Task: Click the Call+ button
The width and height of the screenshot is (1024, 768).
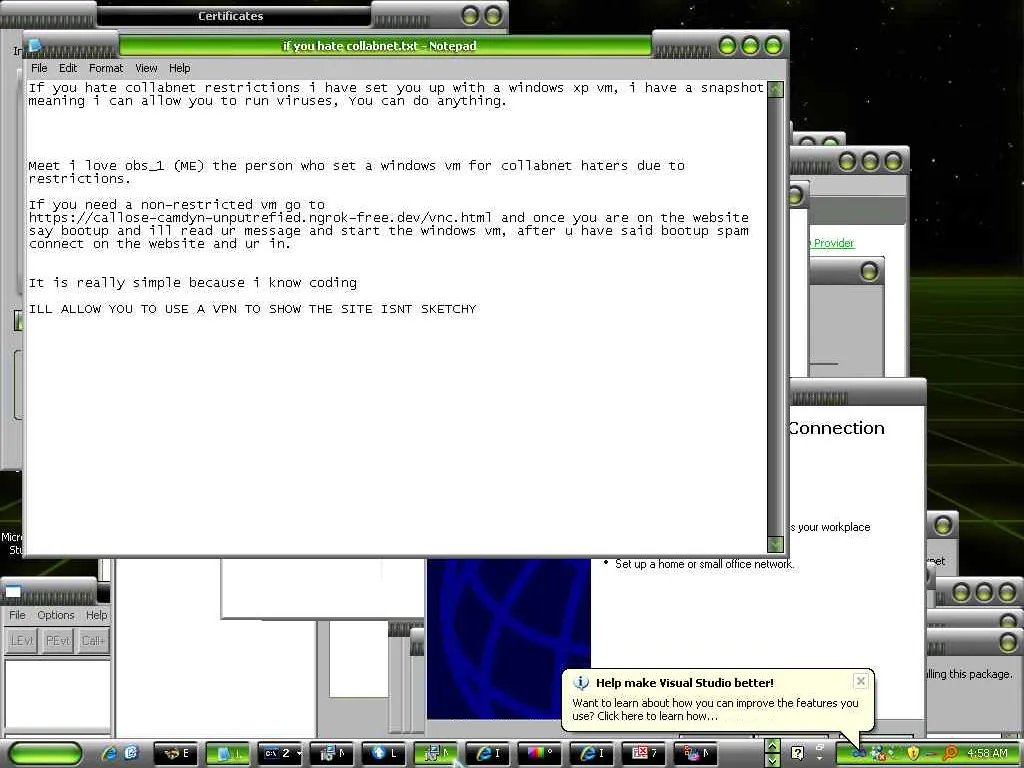Action: (x=93, y=641)
